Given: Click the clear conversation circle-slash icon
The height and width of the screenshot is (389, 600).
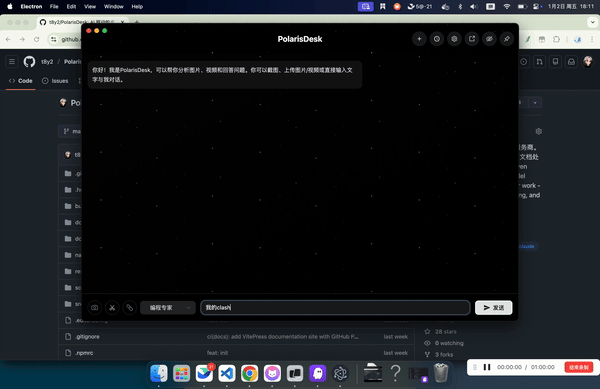Looking at the screenshot, I should (437, 39).
